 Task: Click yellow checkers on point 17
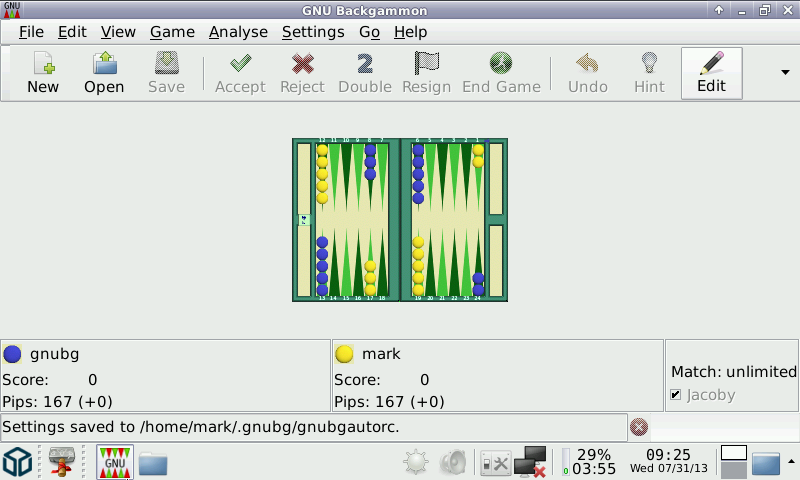[x=370, y=278]
